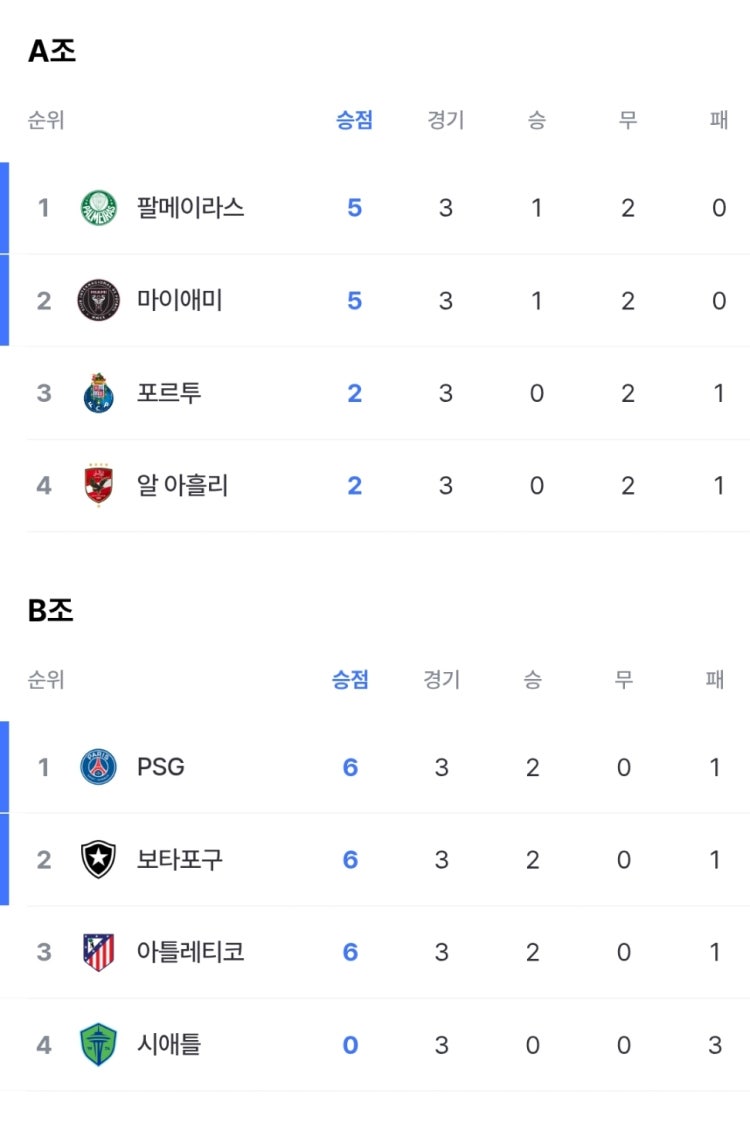Open the PSG club logo

(99, 767)
